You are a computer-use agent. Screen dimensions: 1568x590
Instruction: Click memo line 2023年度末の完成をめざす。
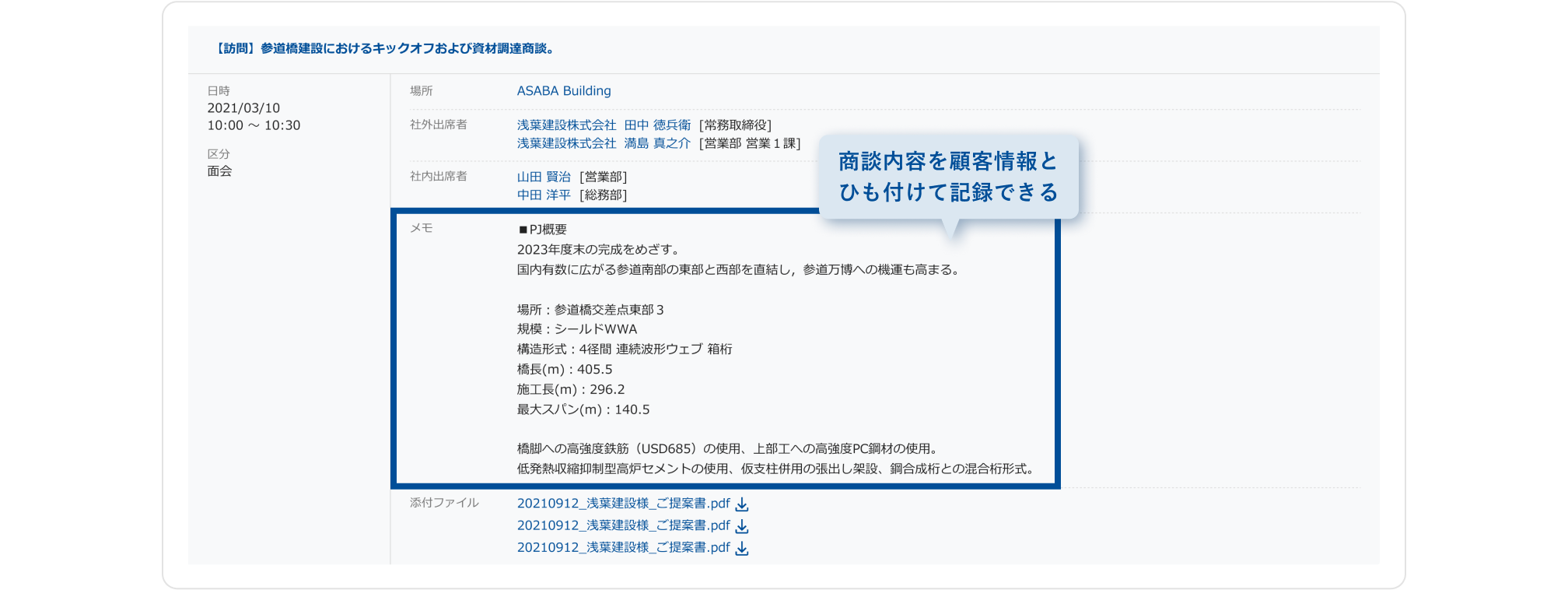click(600, 250)
